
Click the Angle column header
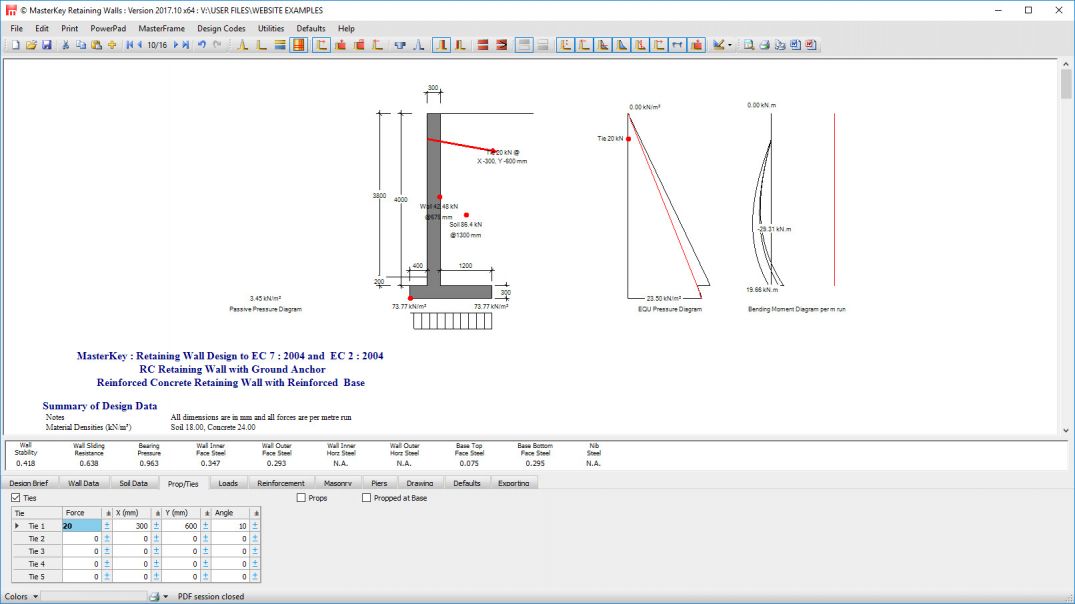230,513
